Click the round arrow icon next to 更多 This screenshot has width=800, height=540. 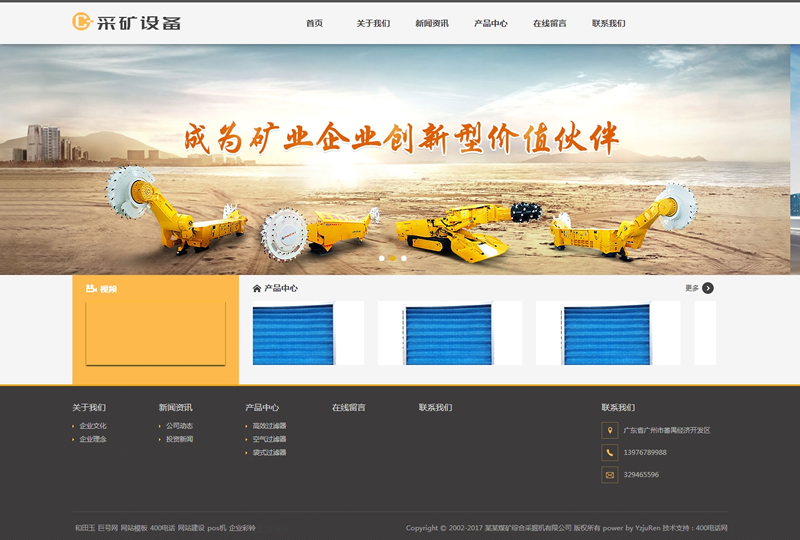click(708, 288)
